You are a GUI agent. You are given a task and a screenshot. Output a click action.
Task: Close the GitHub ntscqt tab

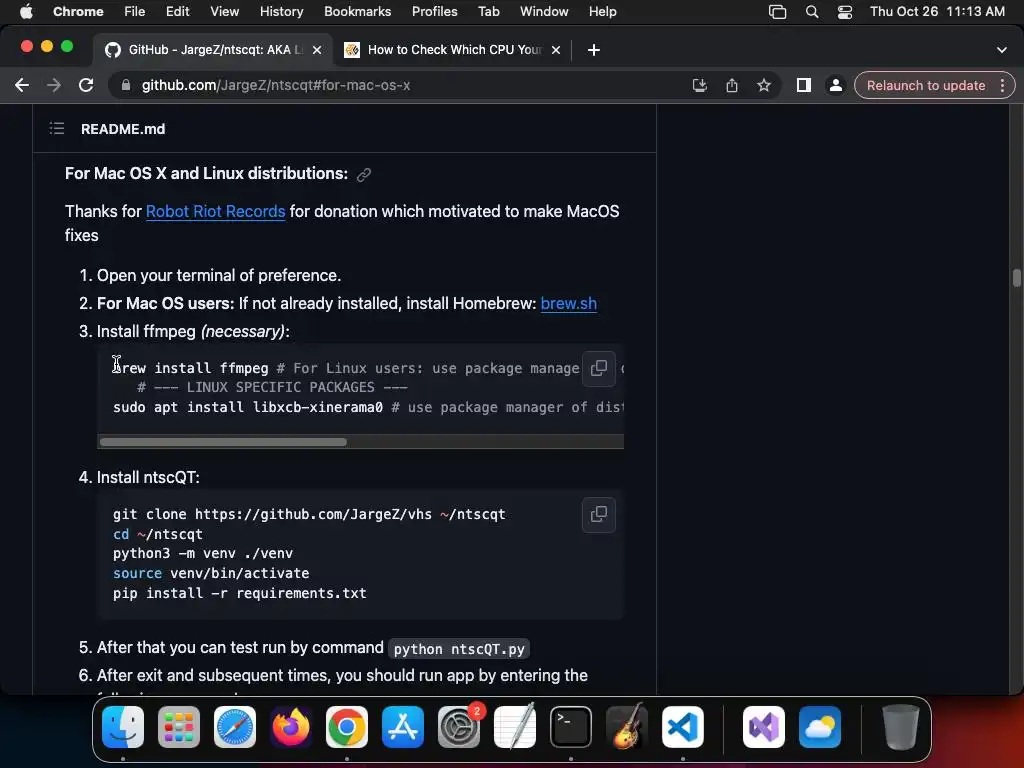click(317, 50)
